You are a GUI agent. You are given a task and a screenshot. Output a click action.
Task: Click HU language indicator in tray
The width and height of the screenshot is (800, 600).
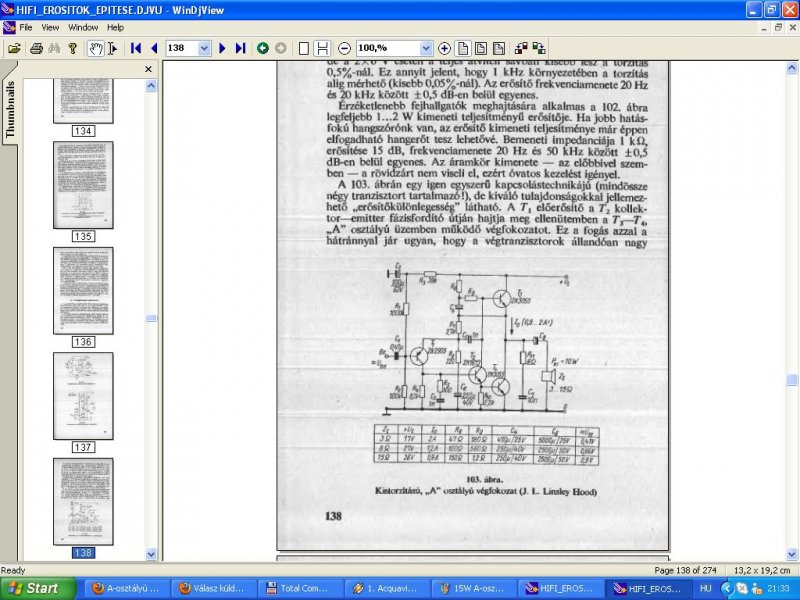[705, 589]
